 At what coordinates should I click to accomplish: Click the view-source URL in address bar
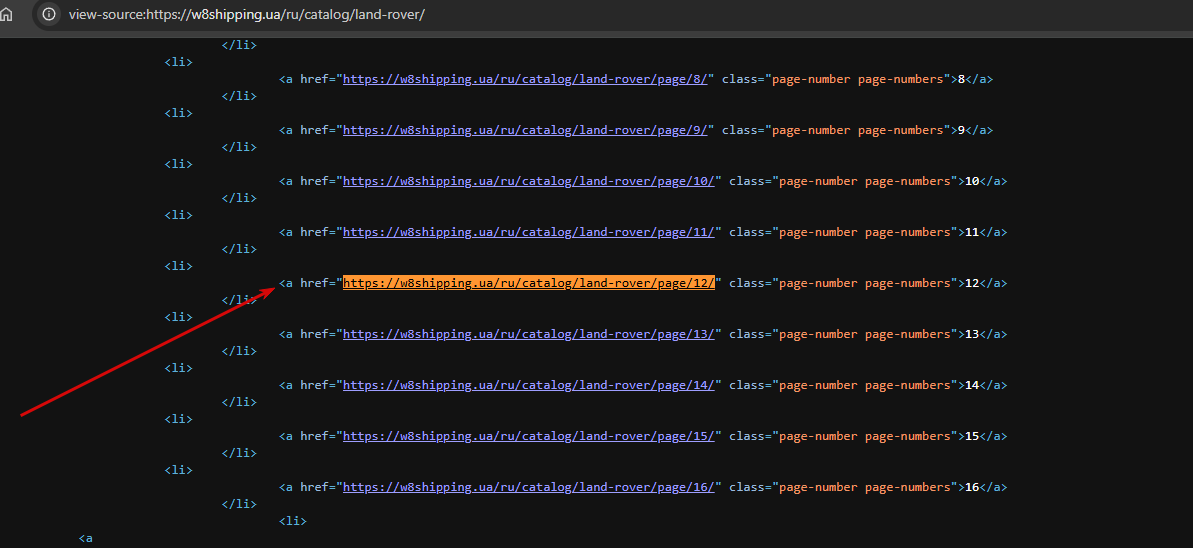247,14
